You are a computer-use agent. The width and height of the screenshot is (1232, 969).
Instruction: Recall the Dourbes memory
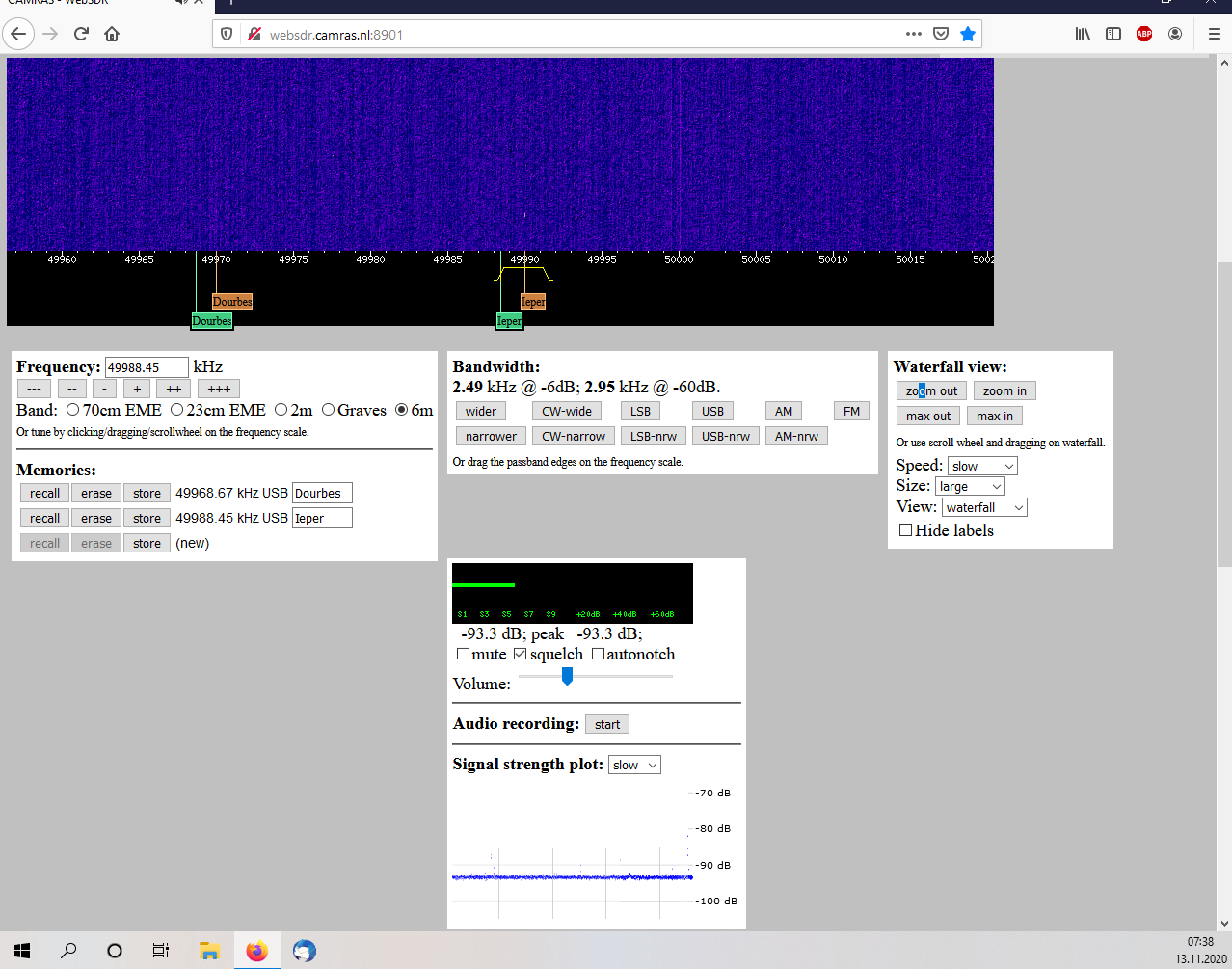pos(44,493)
